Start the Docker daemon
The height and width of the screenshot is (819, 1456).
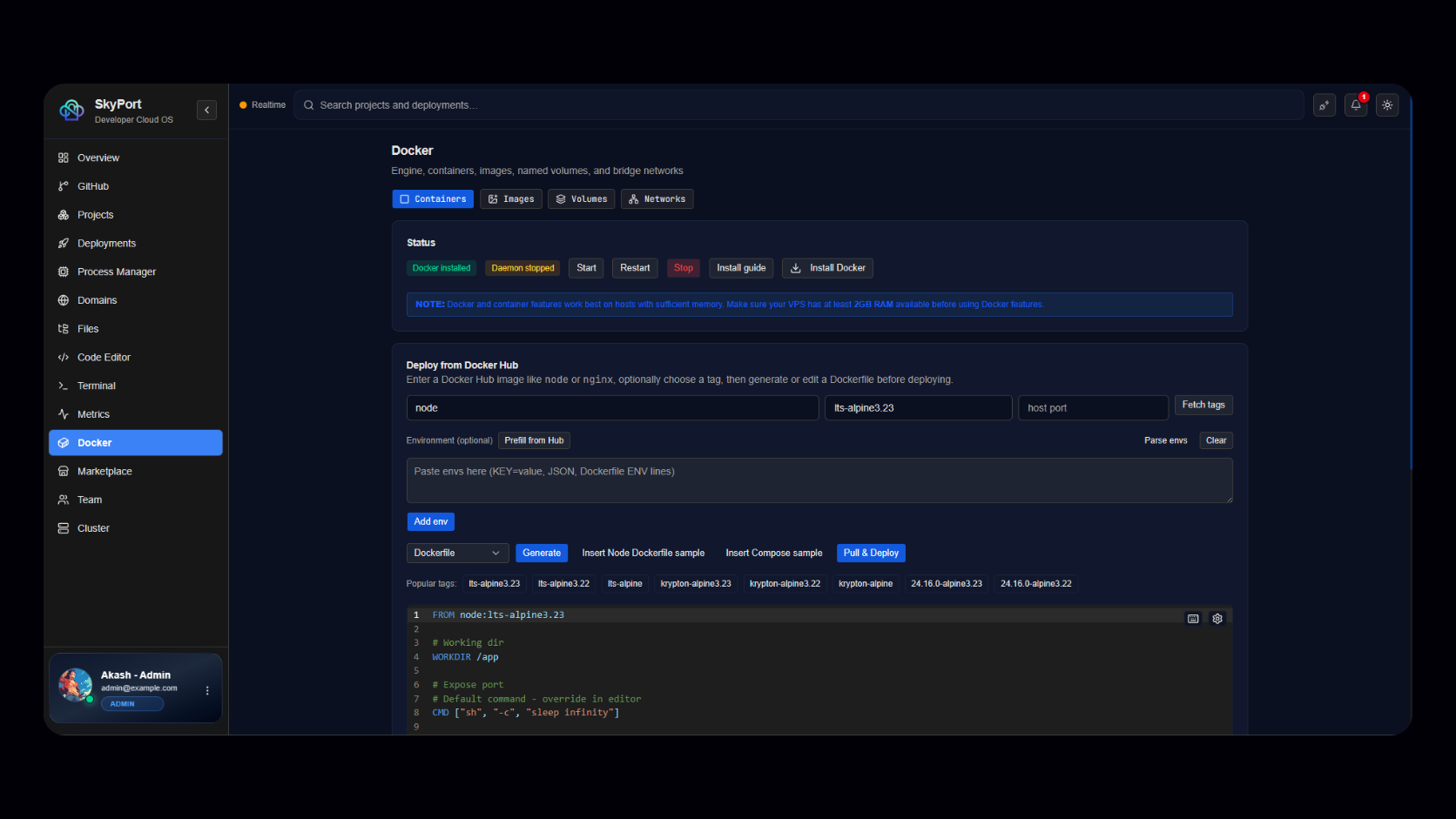click(x=586, y=268)
